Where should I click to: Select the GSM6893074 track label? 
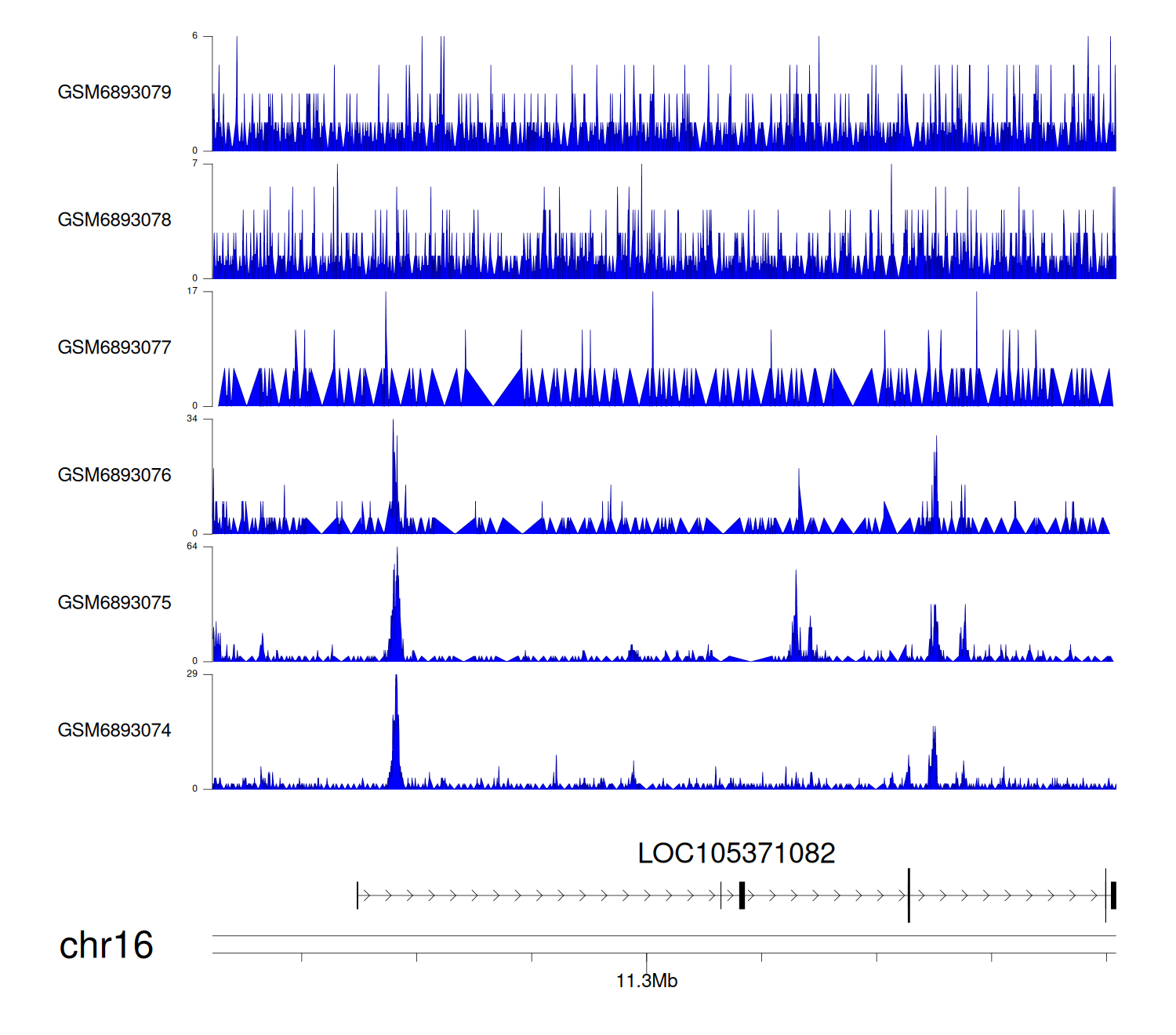point(114,731)
